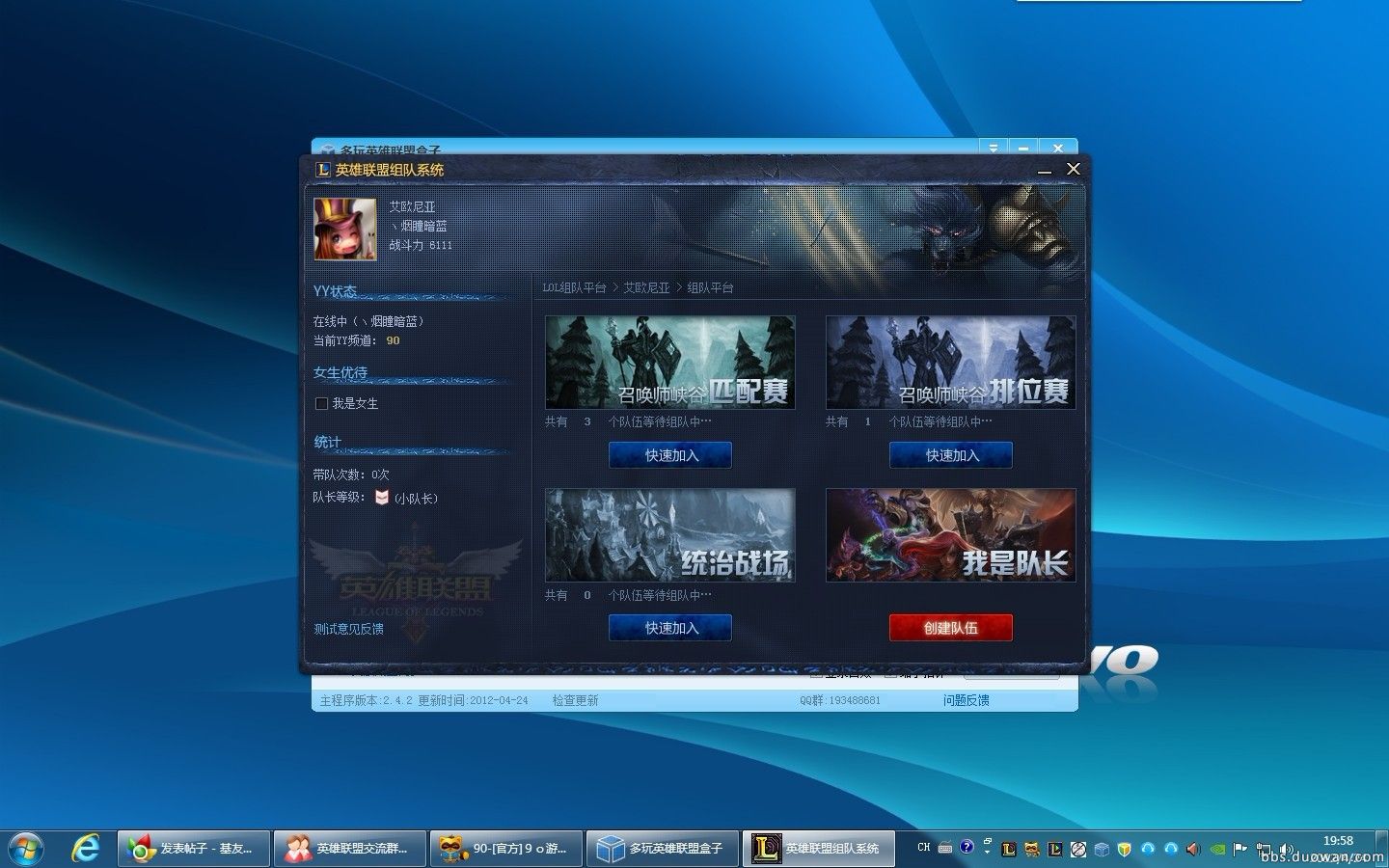Image resolution: width=1389 pixels, height=868 pixels.
Task: Click 检查更新 in the 多玩盒子 window
Action: pyautogui.click(x=576, y=700)
